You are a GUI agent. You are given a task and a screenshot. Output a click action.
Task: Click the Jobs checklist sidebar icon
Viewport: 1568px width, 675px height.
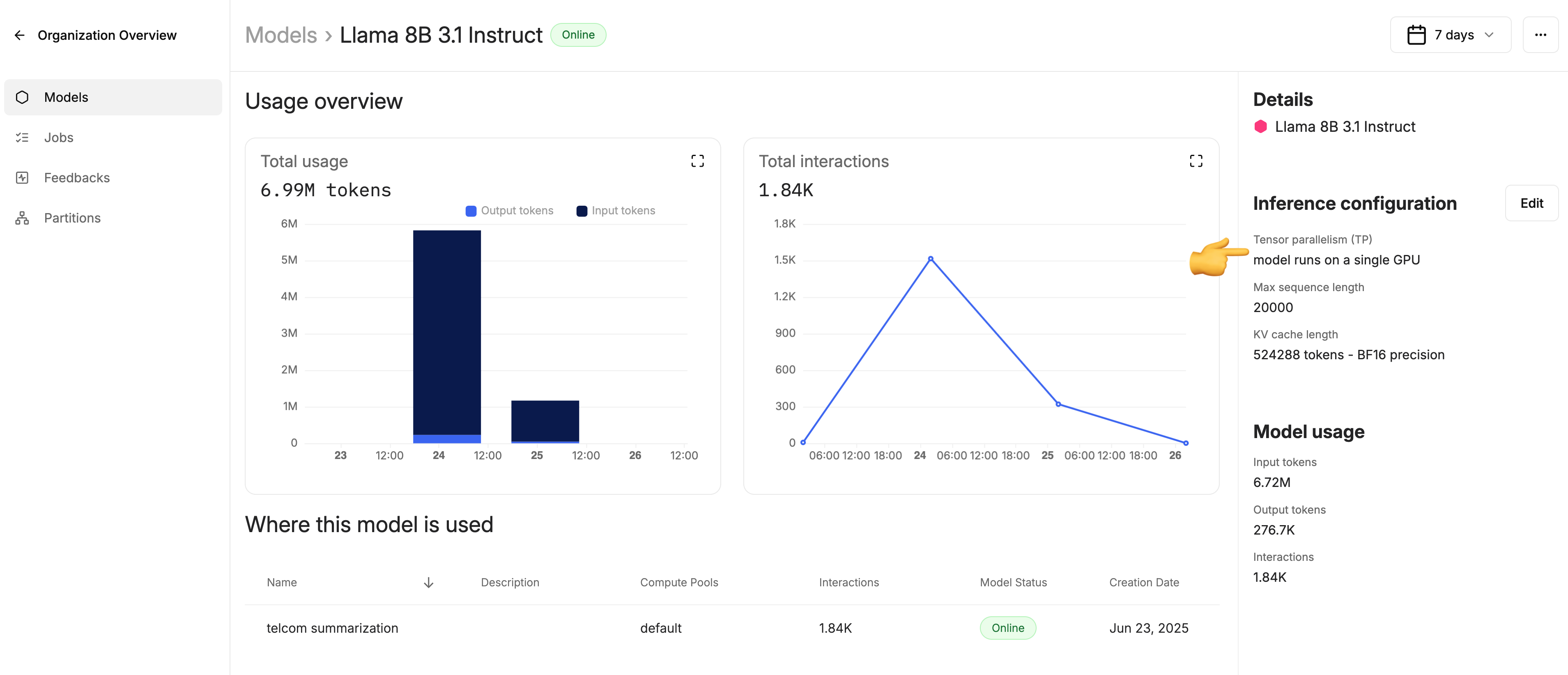point(23,138)
